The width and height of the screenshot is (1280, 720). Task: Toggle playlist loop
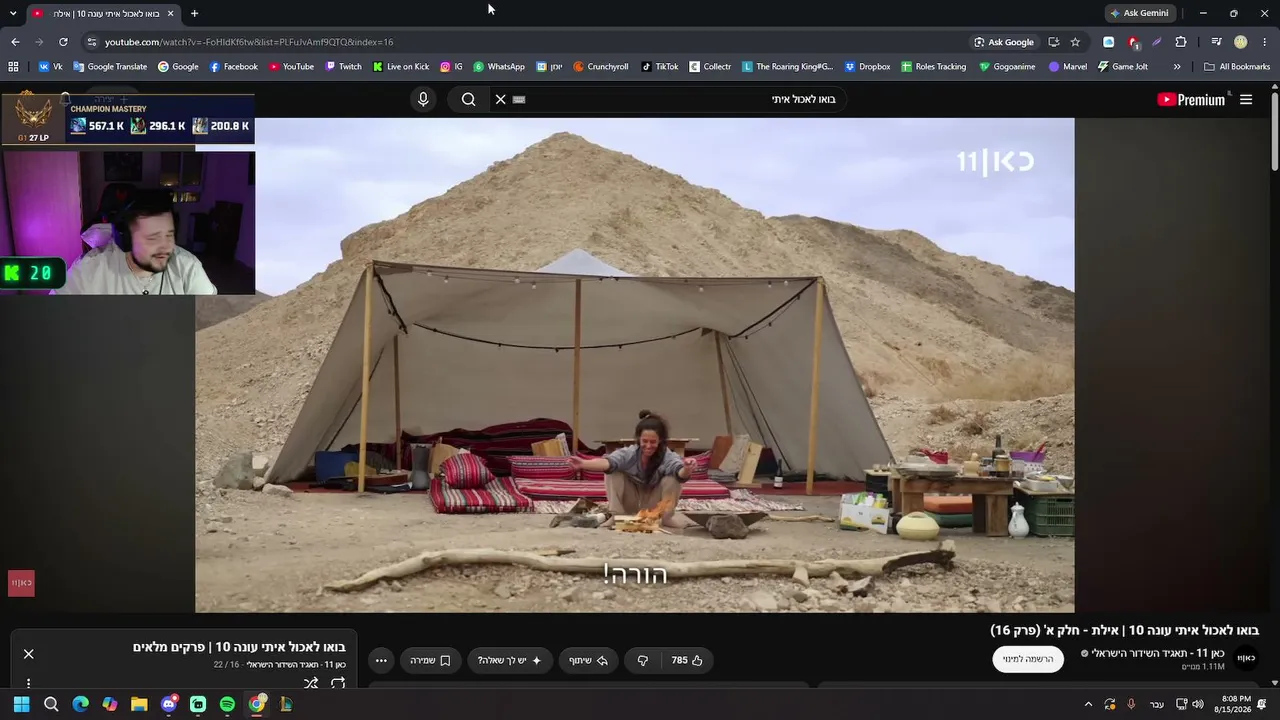(338, 683)
